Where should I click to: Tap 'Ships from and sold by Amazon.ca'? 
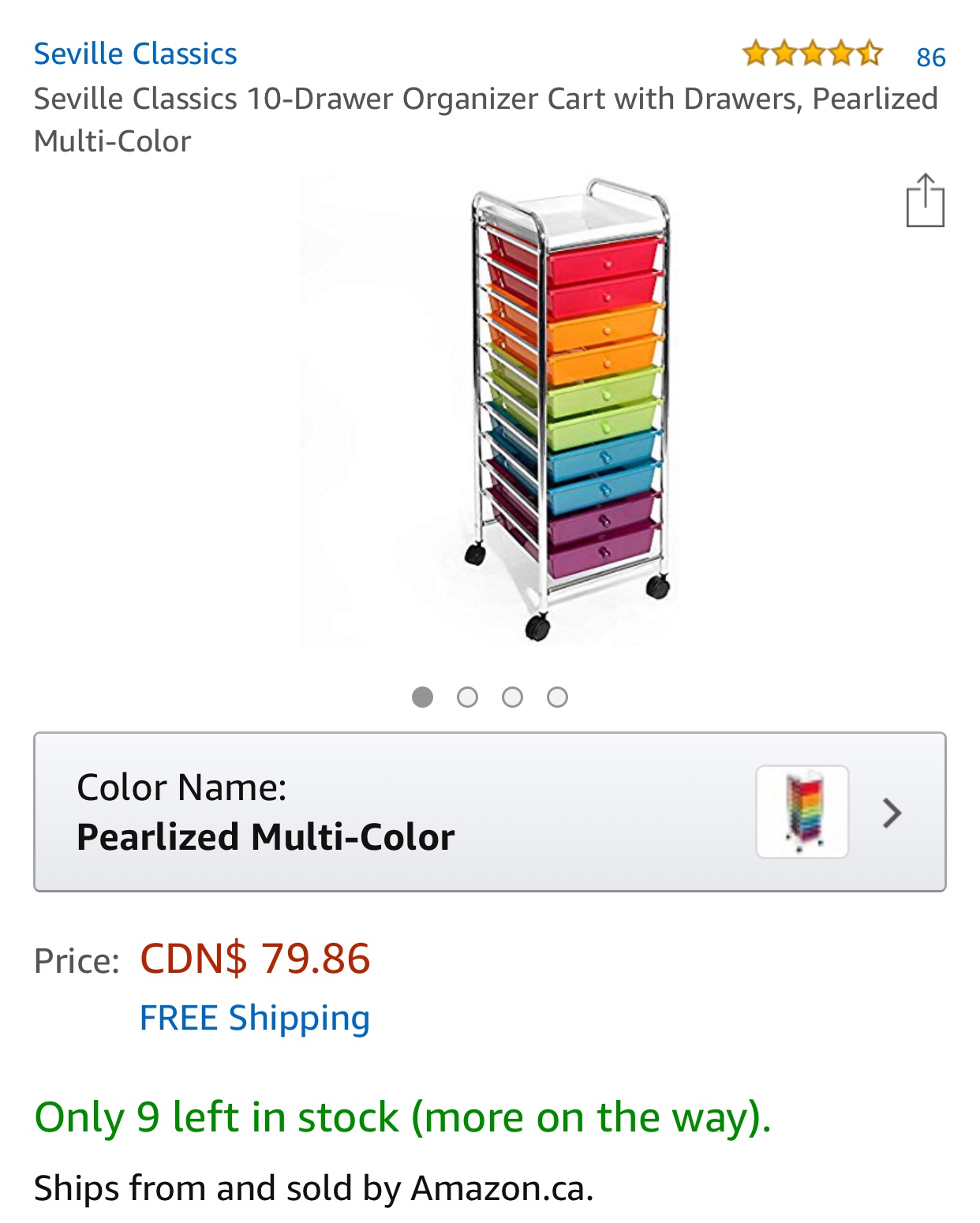pos(313,1187)
